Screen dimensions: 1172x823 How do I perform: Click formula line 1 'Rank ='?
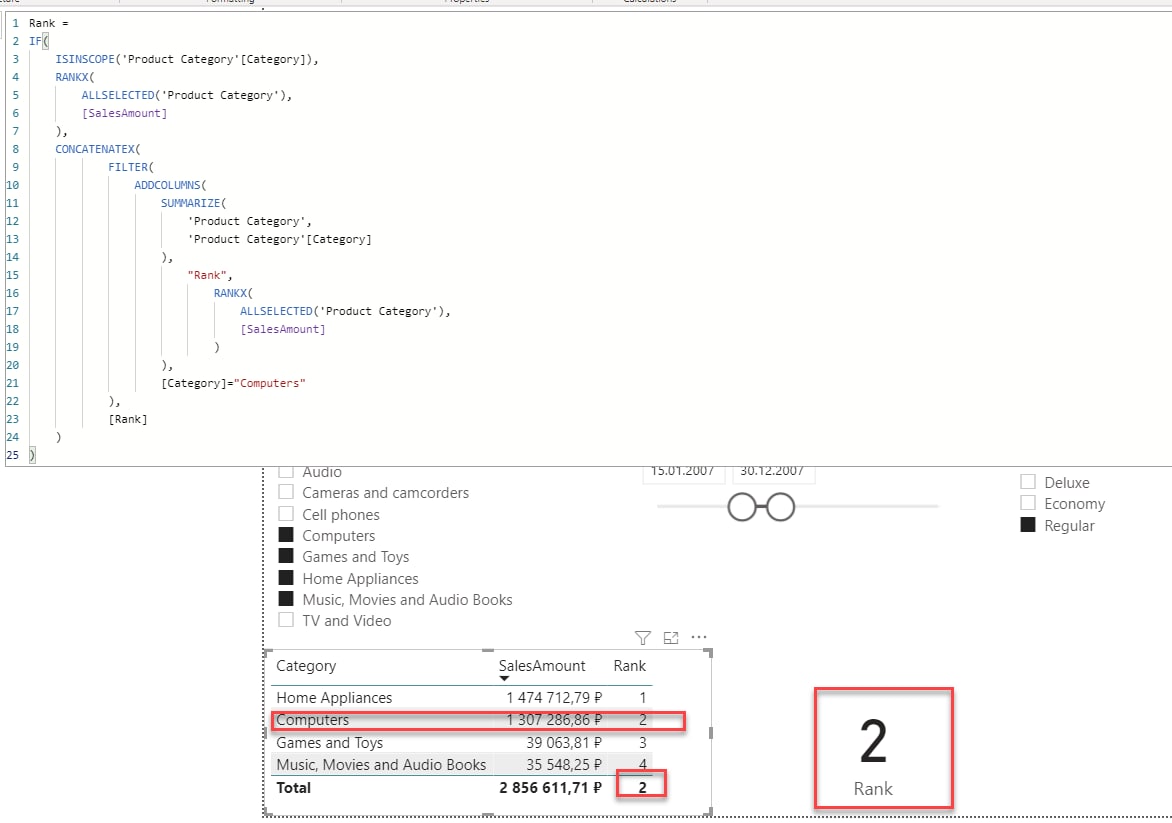click(x=49, y=23)
